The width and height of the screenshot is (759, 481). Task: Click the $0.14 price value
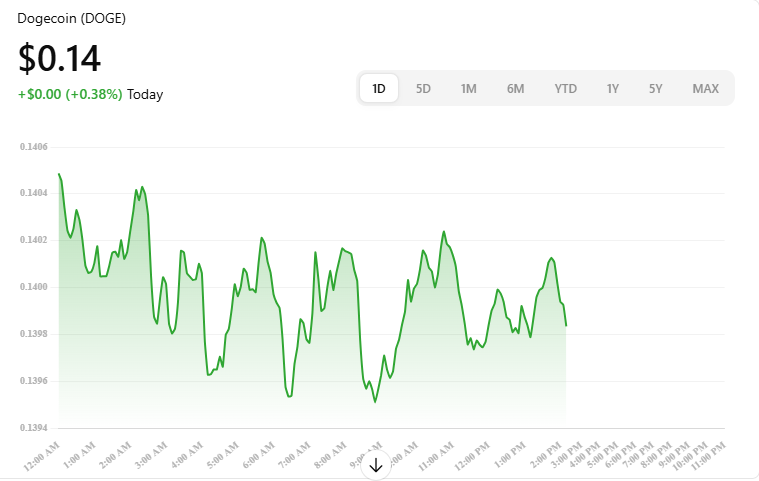59,59
